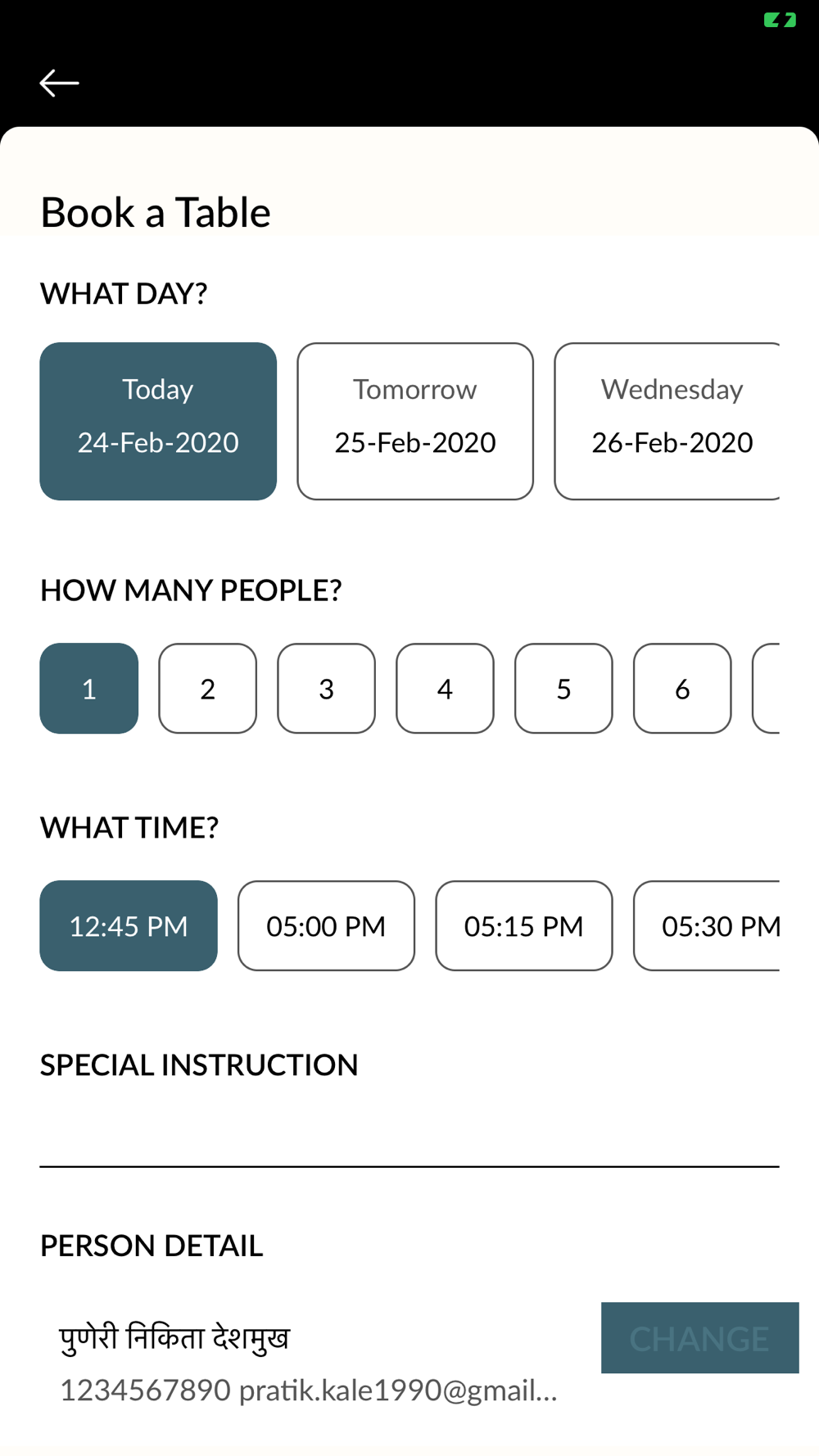Tap the green status indicator icon
The image size is (819, 1456).
point(780,20)
